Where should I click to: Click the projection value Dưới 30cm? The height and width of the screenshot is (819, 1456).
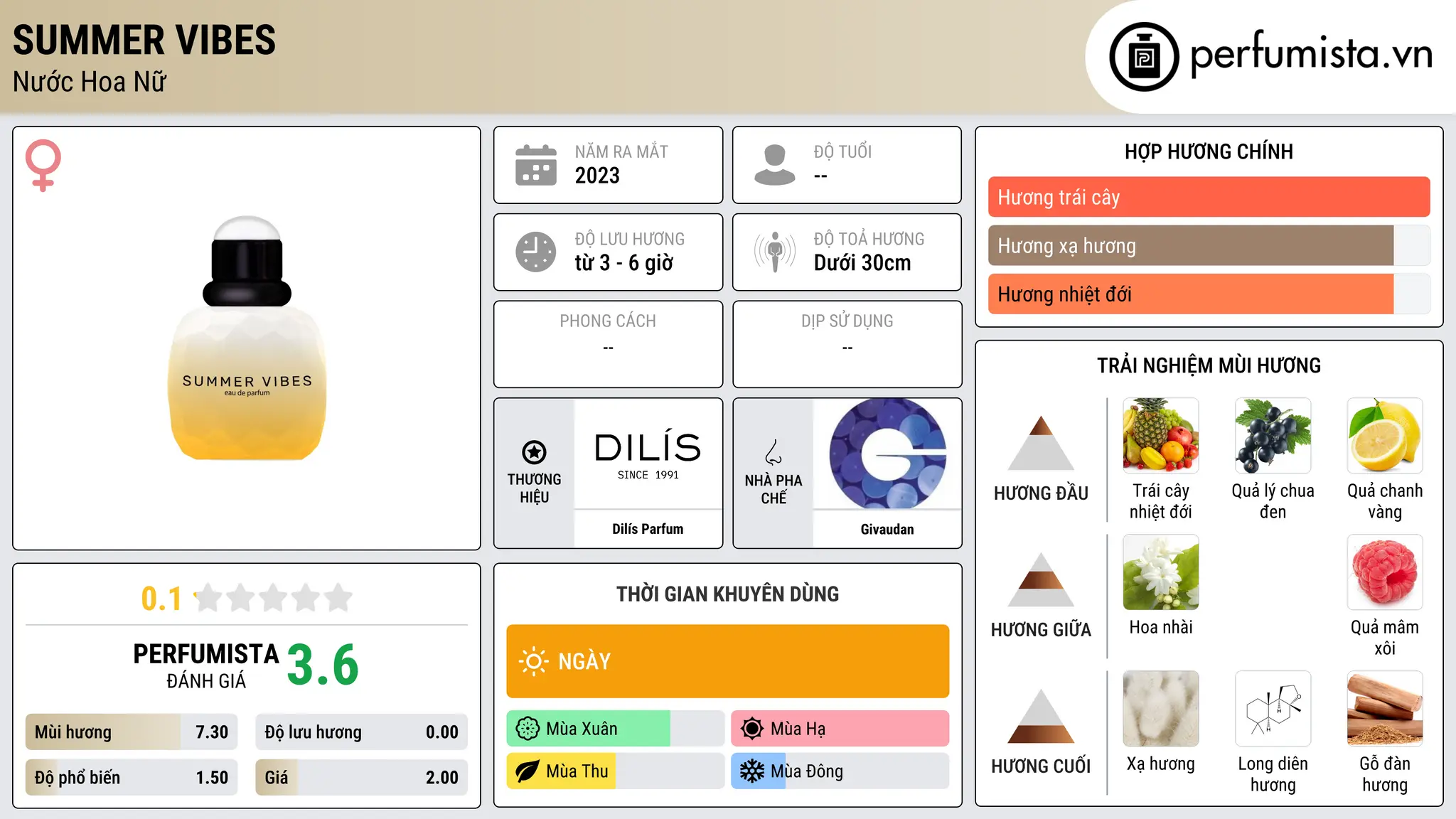coord(862,263)
